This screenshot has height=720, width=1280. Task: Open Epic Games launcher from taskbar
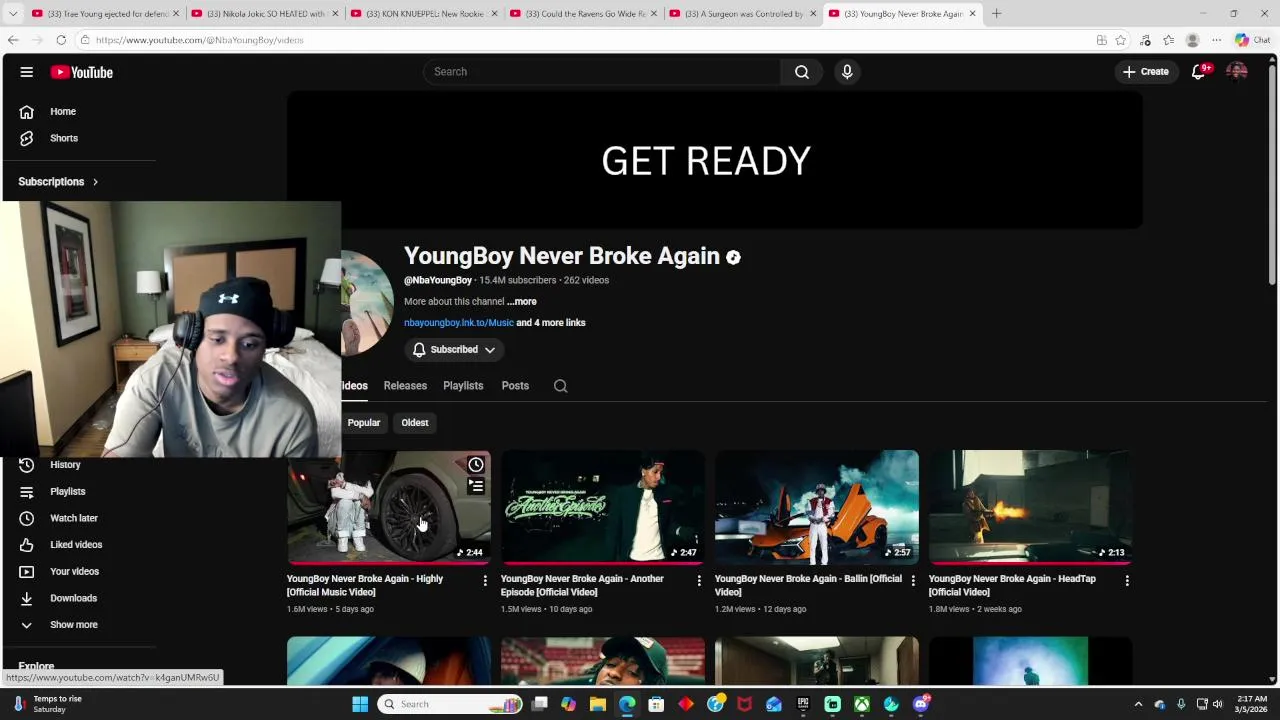pos(803,704)
